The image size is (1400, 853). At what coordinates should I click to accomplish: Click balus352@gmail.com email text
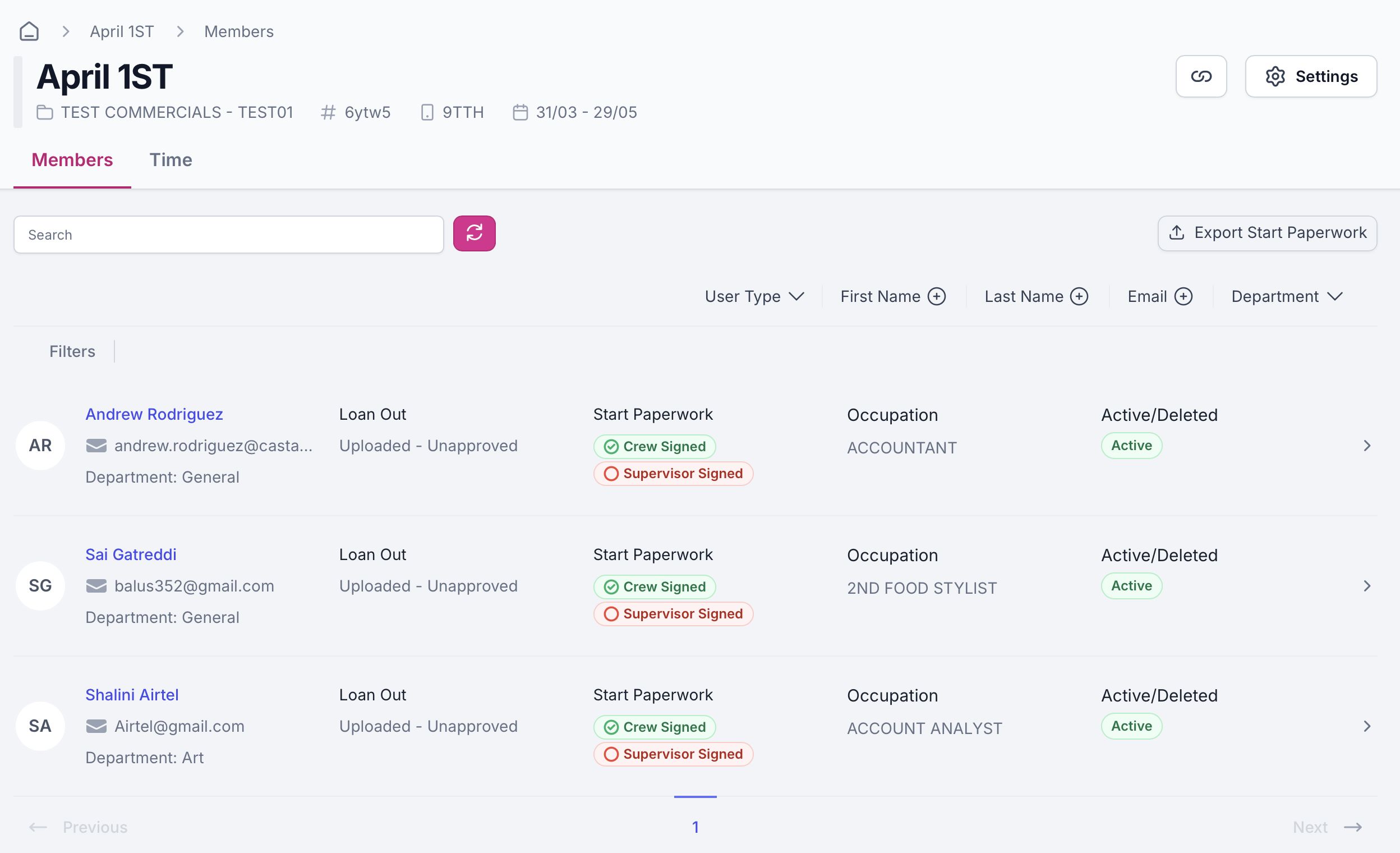pos(194,586)
